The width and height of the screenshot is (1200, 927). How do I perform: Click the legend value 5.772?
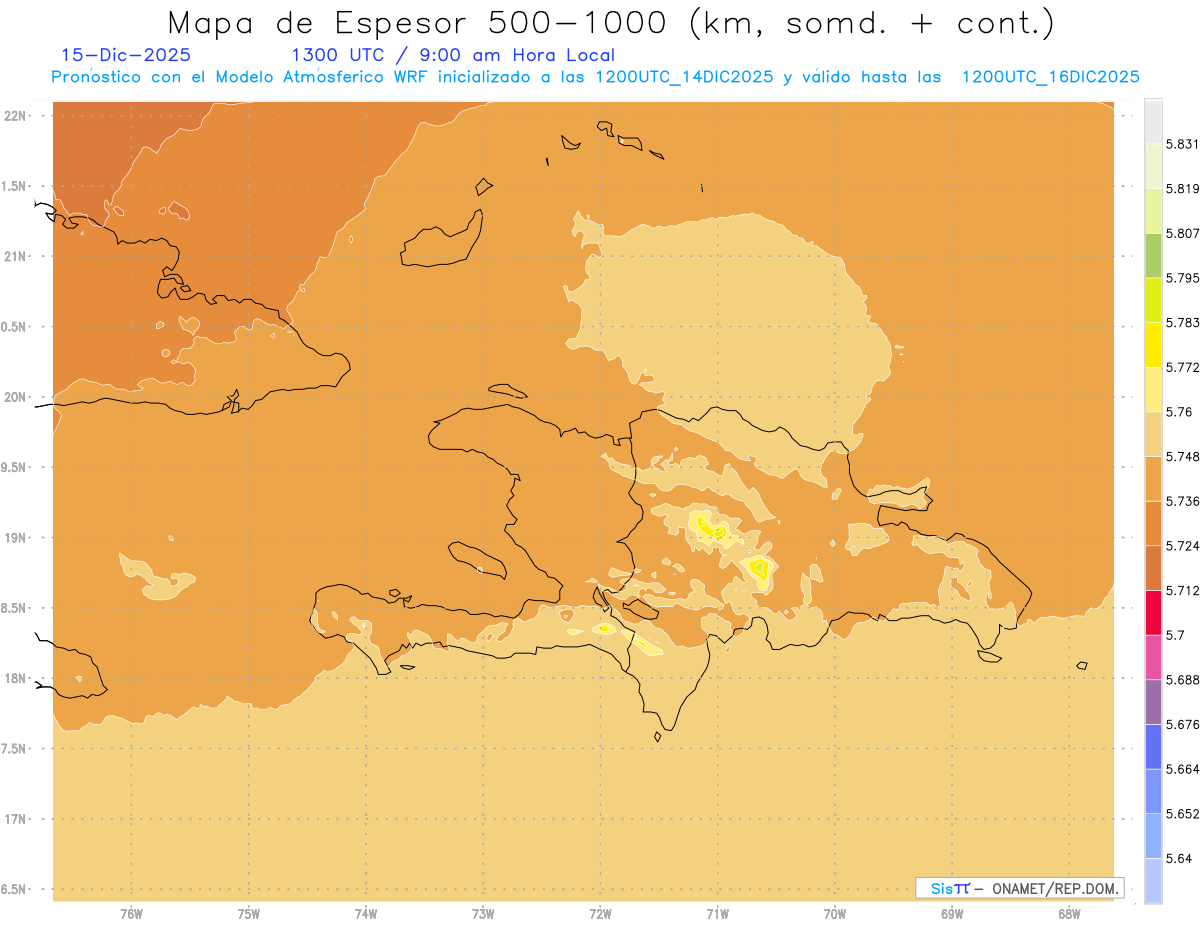[x=1182, y=368]
